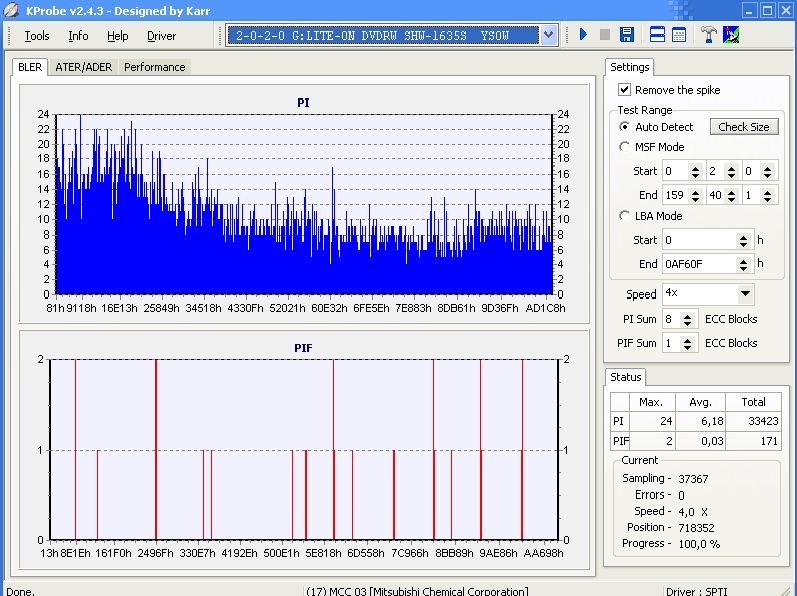Switch to the BLER tab
Image resolution: width=797 pixels, height=596 pixels.
30,67
